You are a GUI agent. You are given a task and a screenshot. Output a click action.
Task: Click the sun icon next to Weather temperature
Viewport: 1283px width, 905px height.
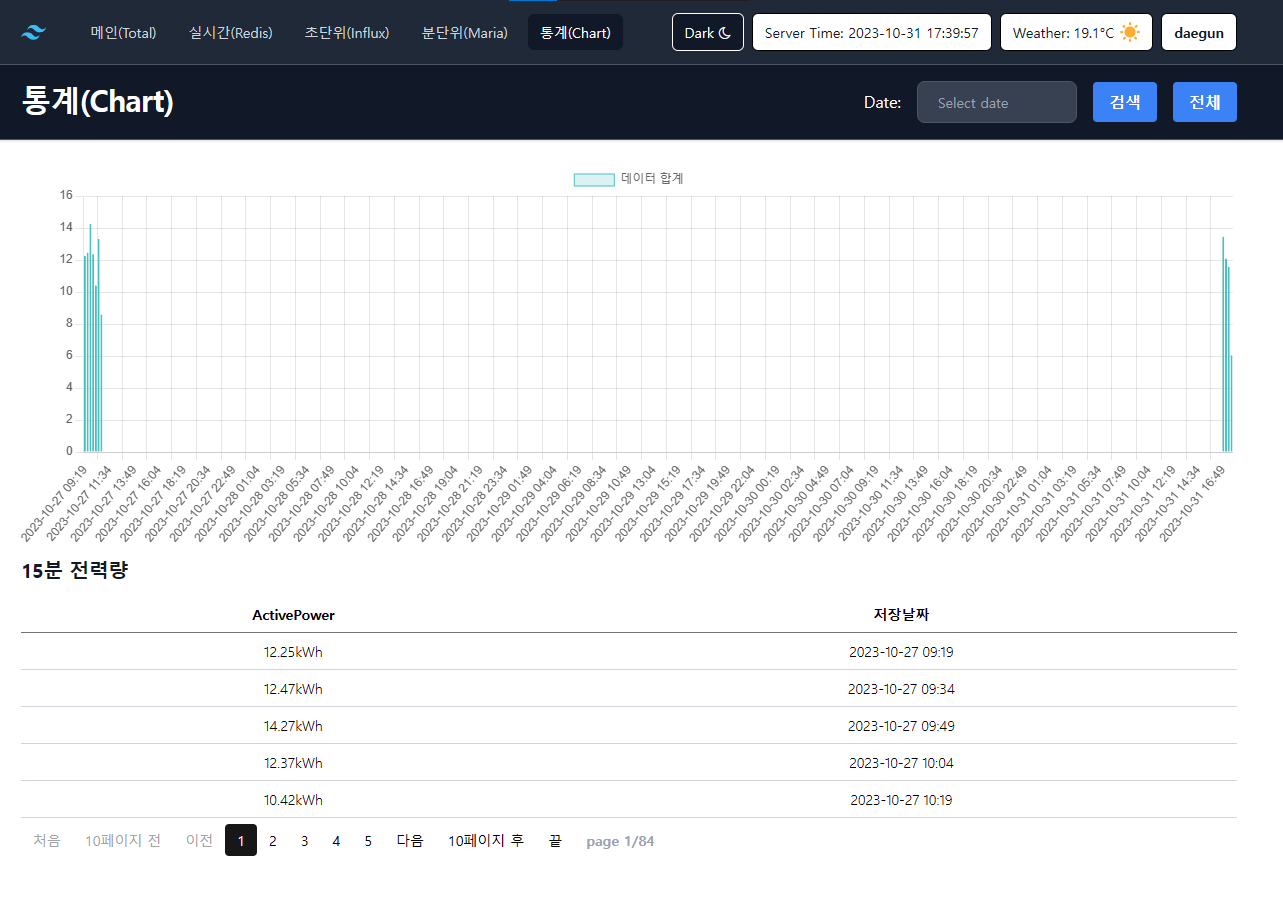point(1129,32)
